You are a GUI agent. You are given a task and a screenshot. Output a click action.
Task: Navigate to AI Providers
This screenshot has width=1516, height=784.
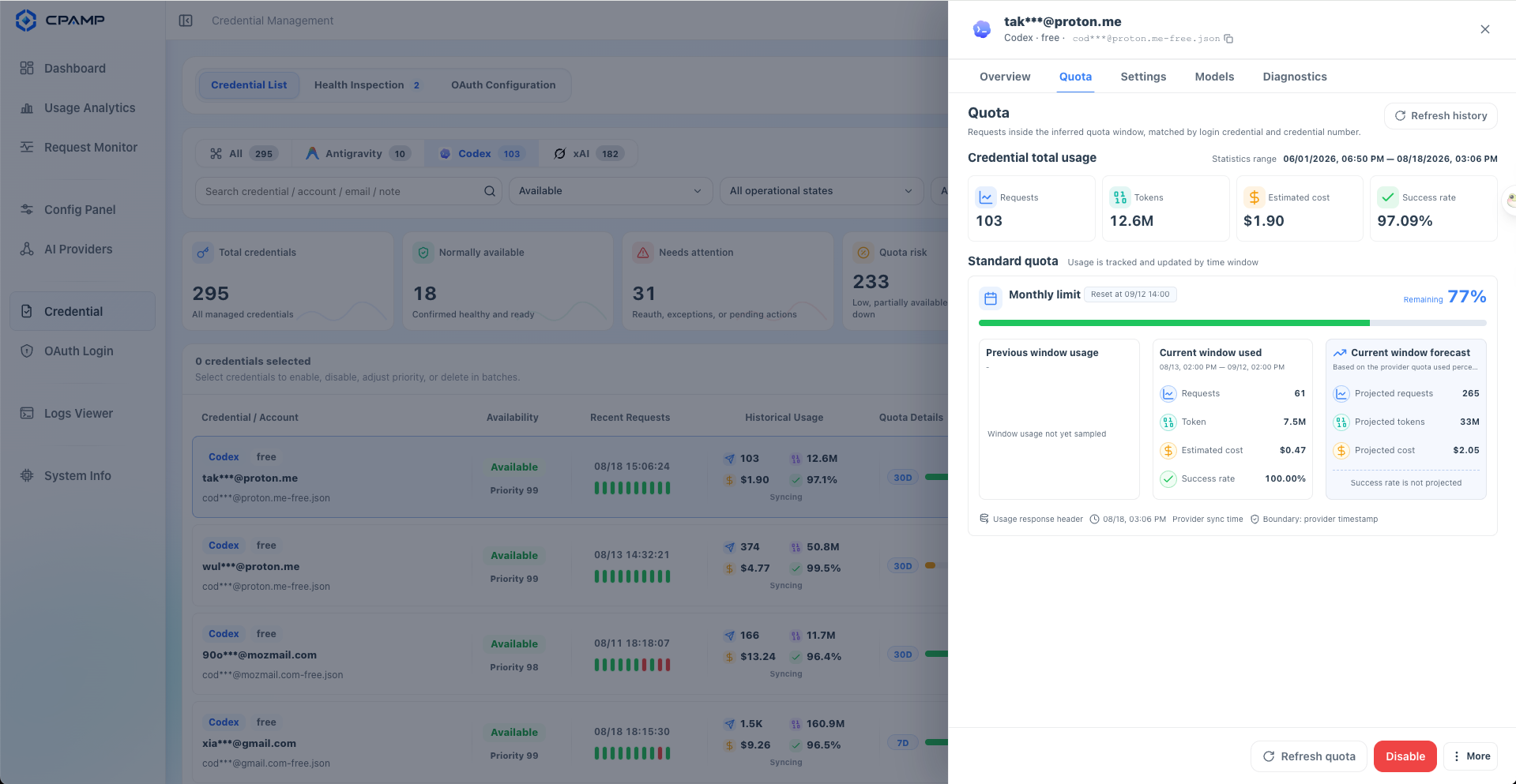tap(82, 249)
